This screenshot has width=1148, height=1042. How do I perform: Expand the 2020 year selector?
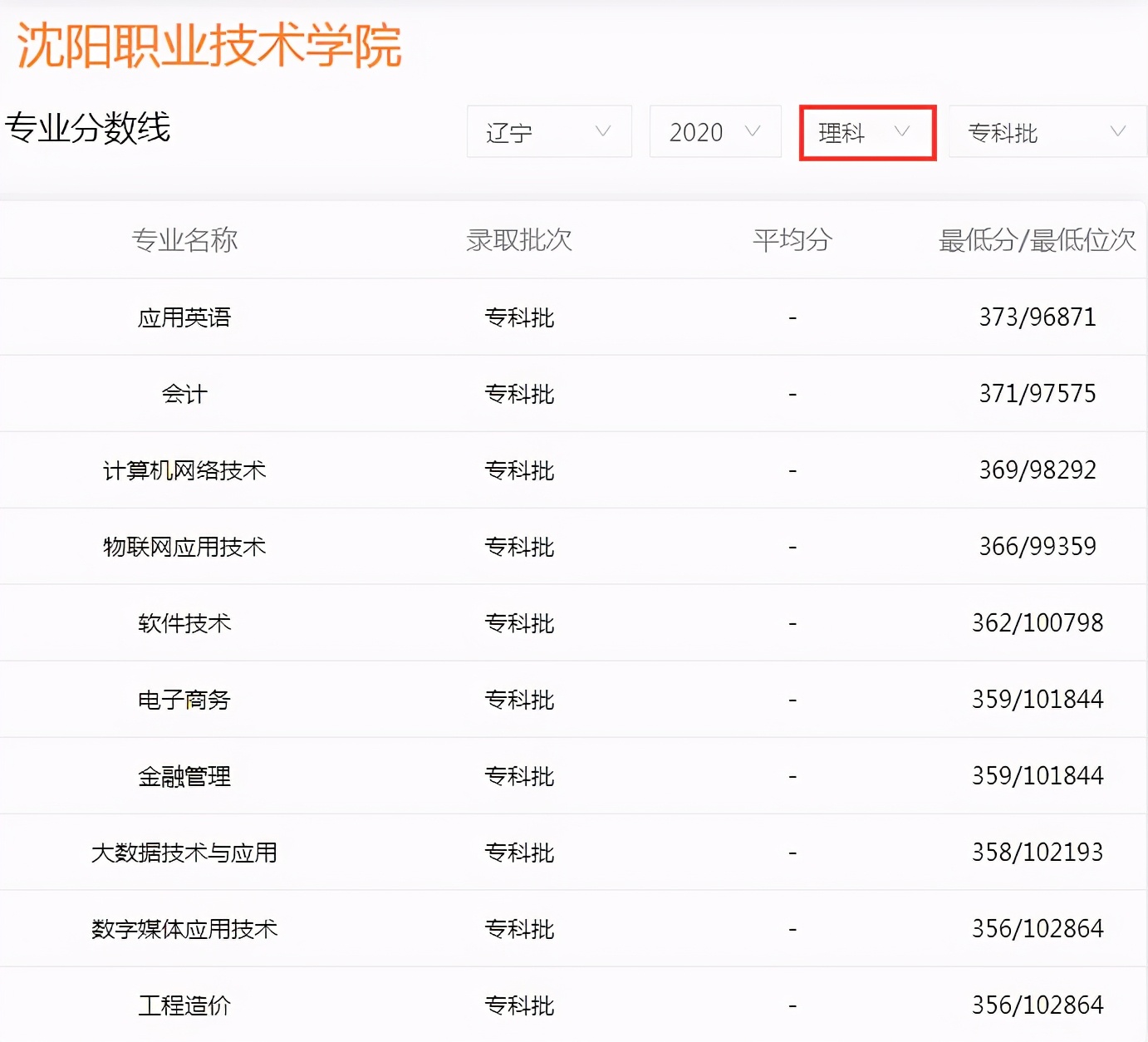pos(714,131)
